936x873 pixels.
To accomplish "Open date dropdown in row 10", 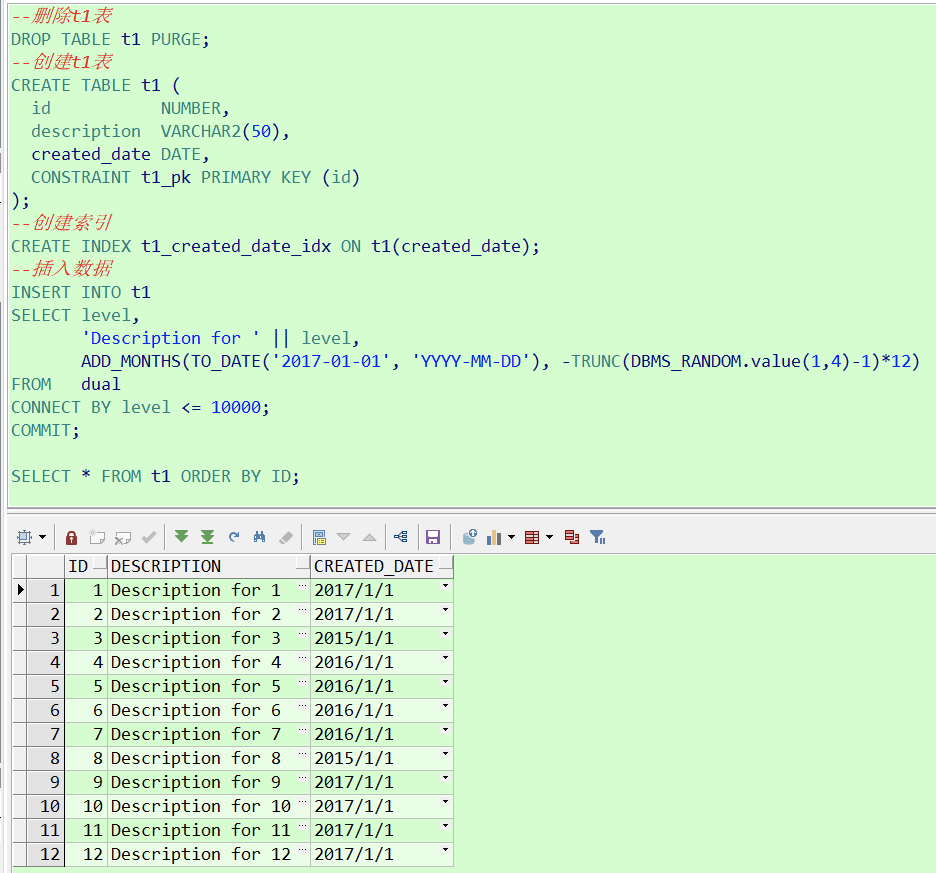I will [445, 803].
